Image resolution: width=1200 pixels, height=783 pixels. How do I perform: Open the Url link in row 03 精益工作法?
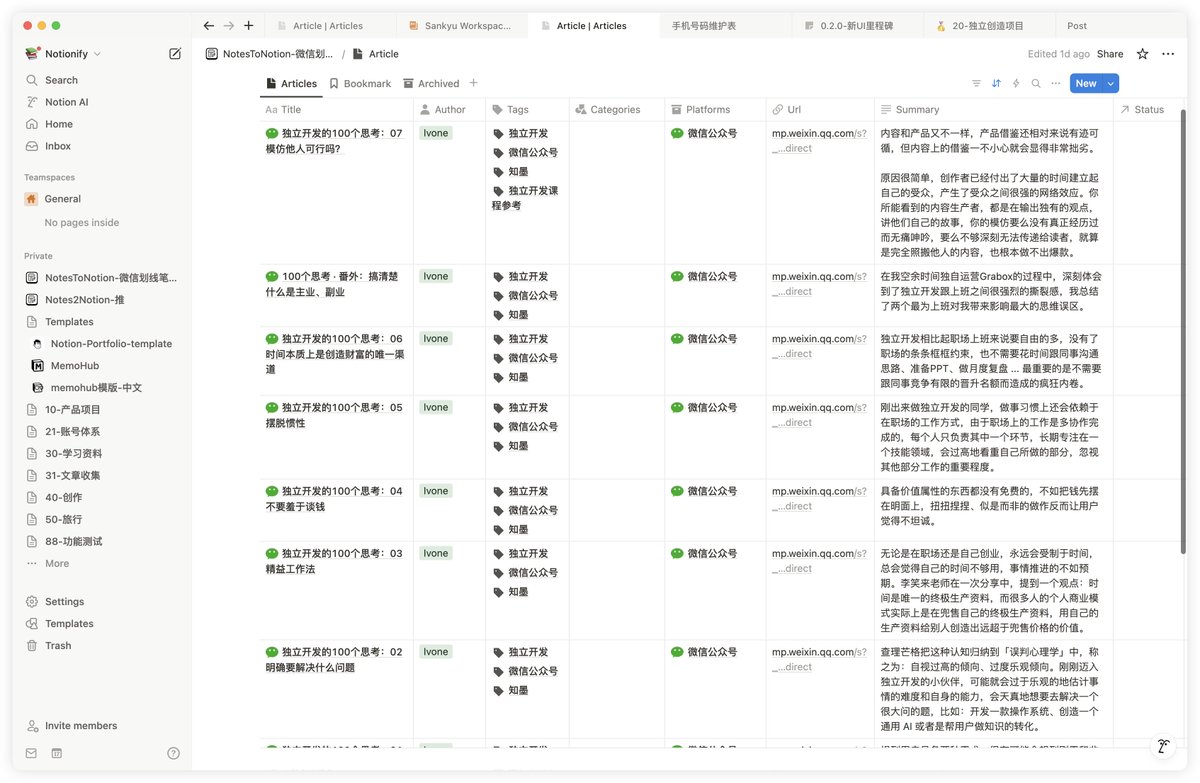818,561
